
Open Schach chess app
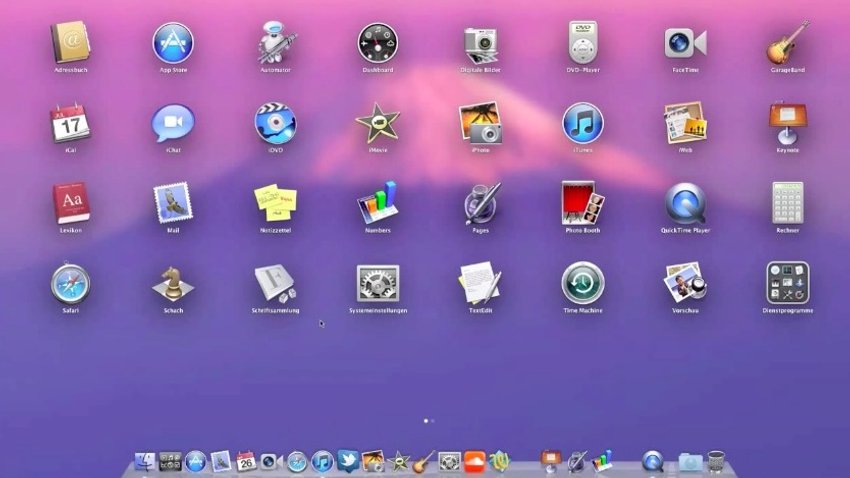[x=173, y=283]
